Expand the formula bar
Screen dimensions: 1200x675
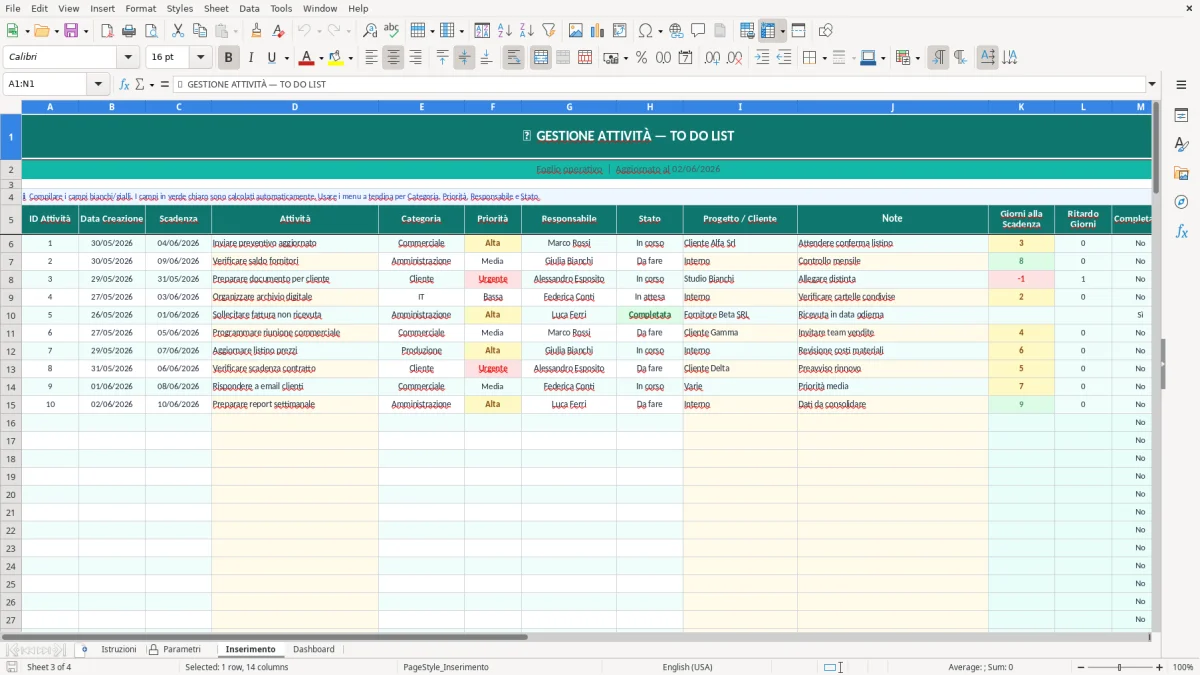coord(1152,85)
